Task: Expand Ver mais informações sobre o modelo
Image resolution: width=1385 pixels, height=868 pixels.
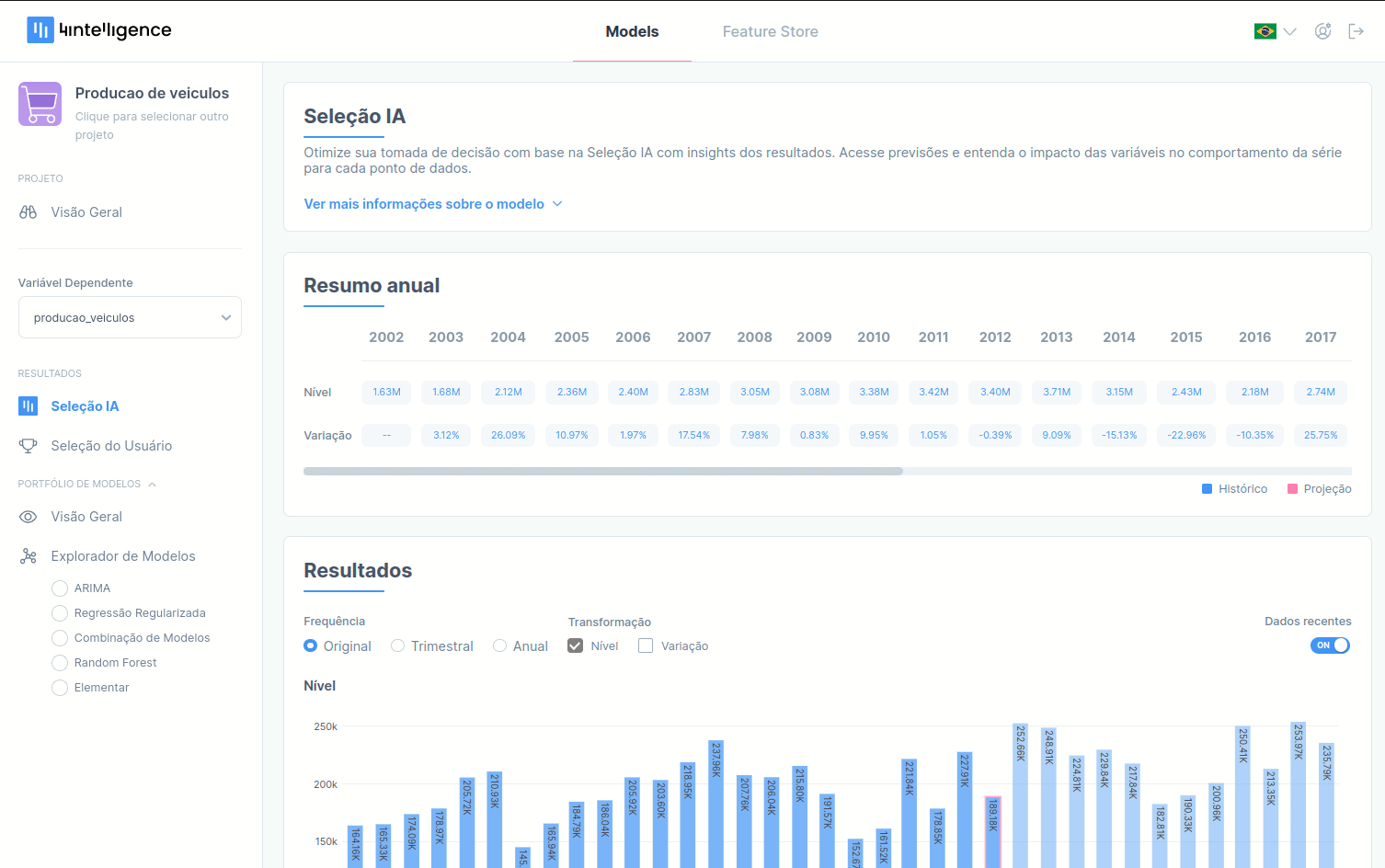Action: (x=433, y=204)
